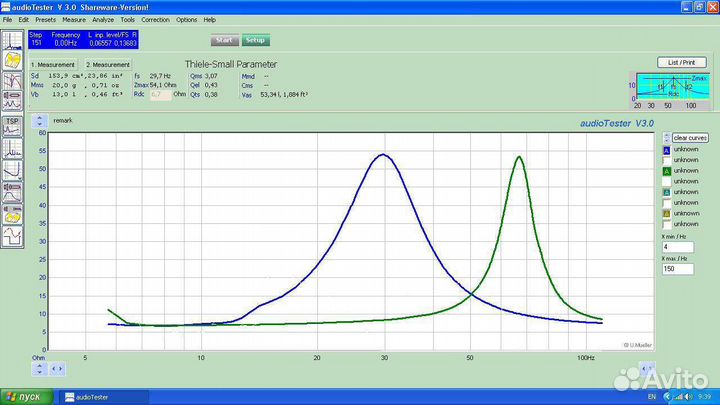Click the X max / Hz input field

tap(678, 269)
